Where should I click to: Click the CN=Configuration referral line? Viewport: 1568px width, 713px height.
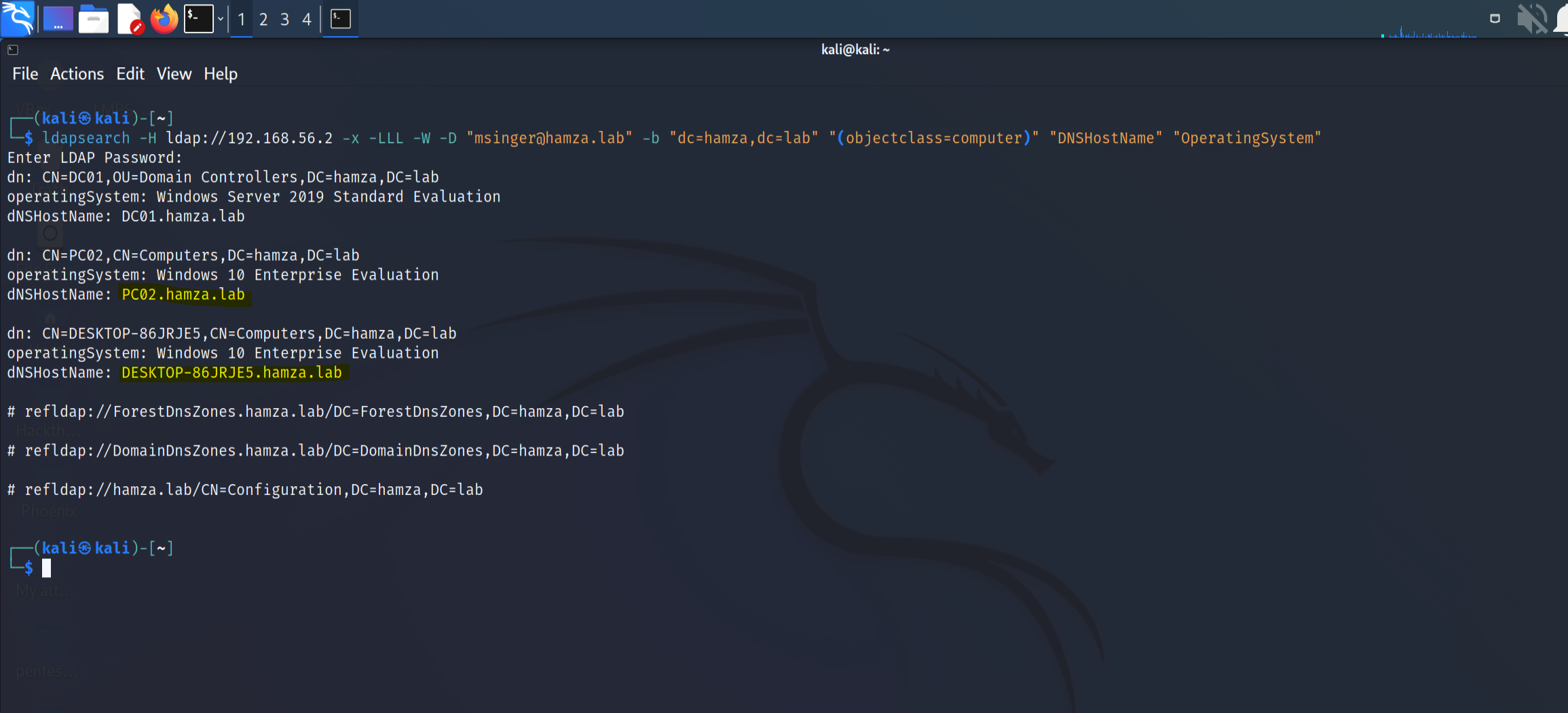coord(245,490)
